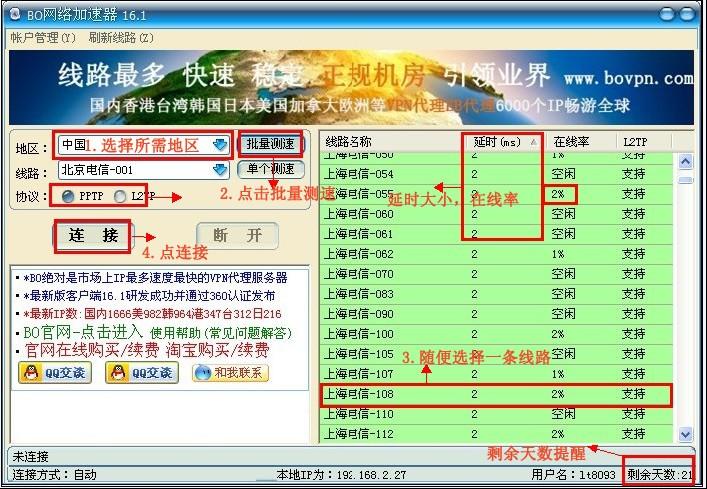Select the row 上海电信-062
707x489 pixels.
[496, 254]
